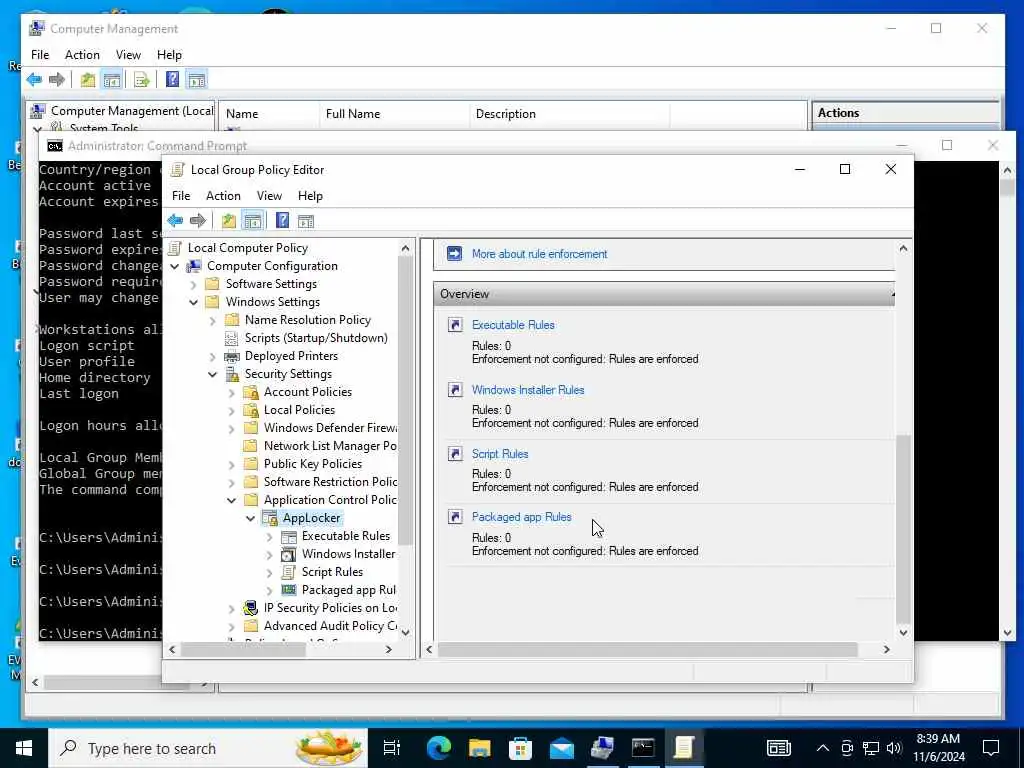
Task: Click arrow icon beside More about rule enforcement
Action: click(x=455, y=253)
